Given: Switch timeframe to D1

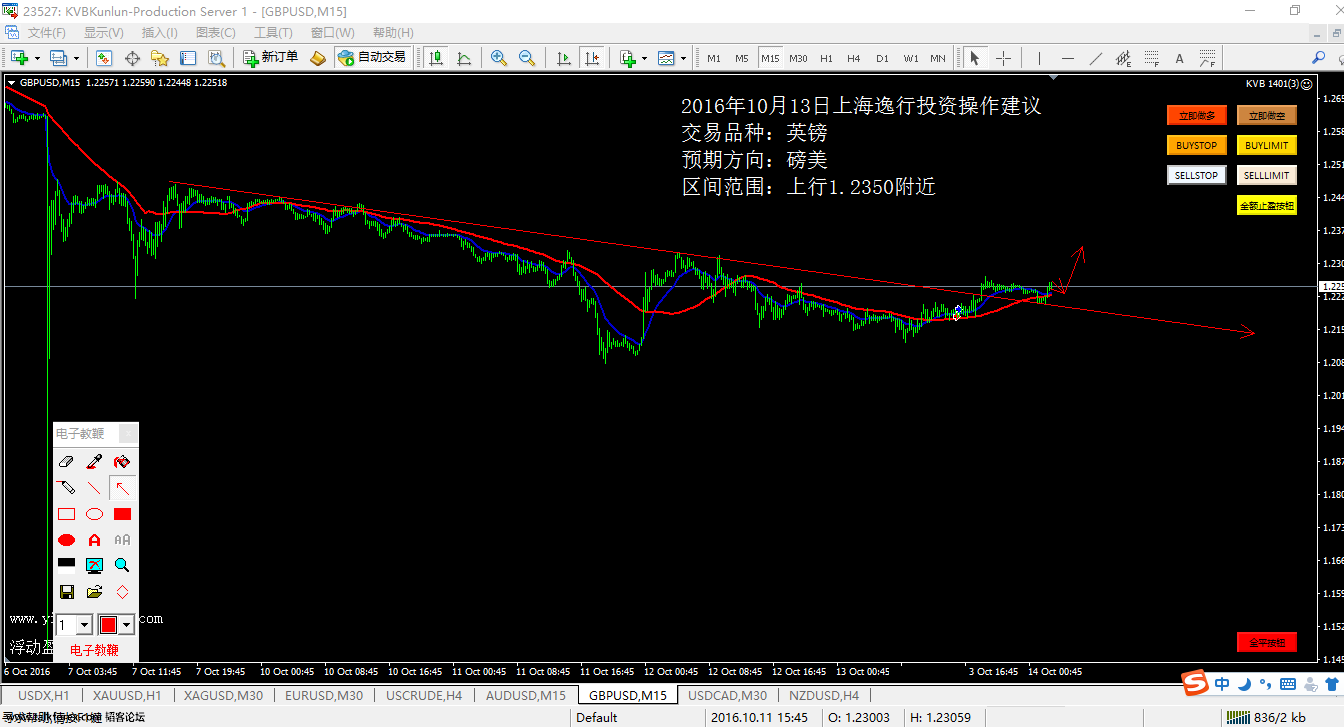Looking at the screenshot, I should tap(882, 58).
